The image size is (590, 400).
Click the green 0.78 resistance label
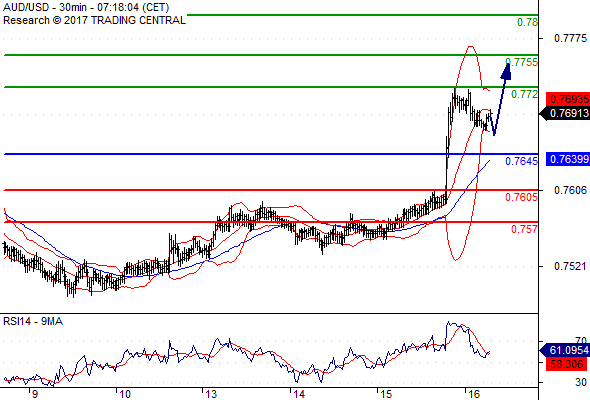[527, 22]
